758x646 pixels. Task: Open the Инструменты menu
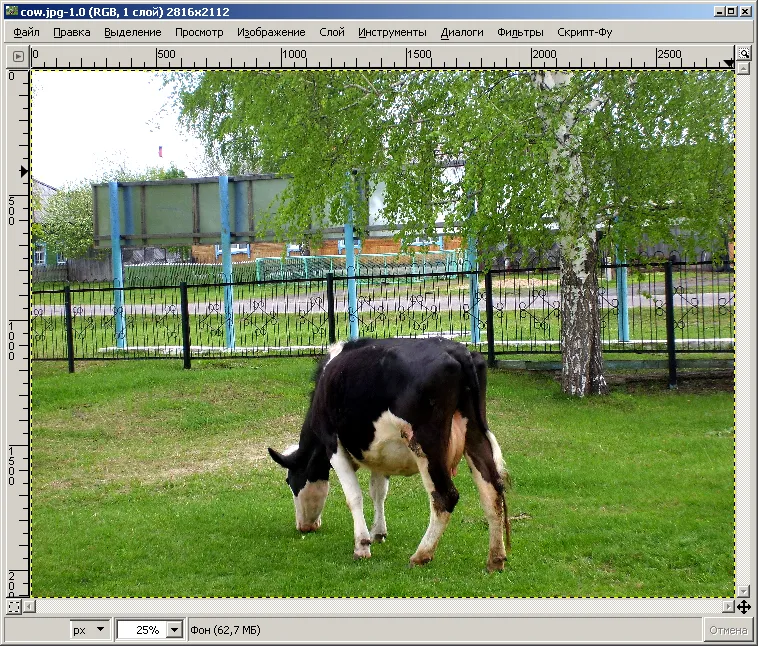click(392, 32)
